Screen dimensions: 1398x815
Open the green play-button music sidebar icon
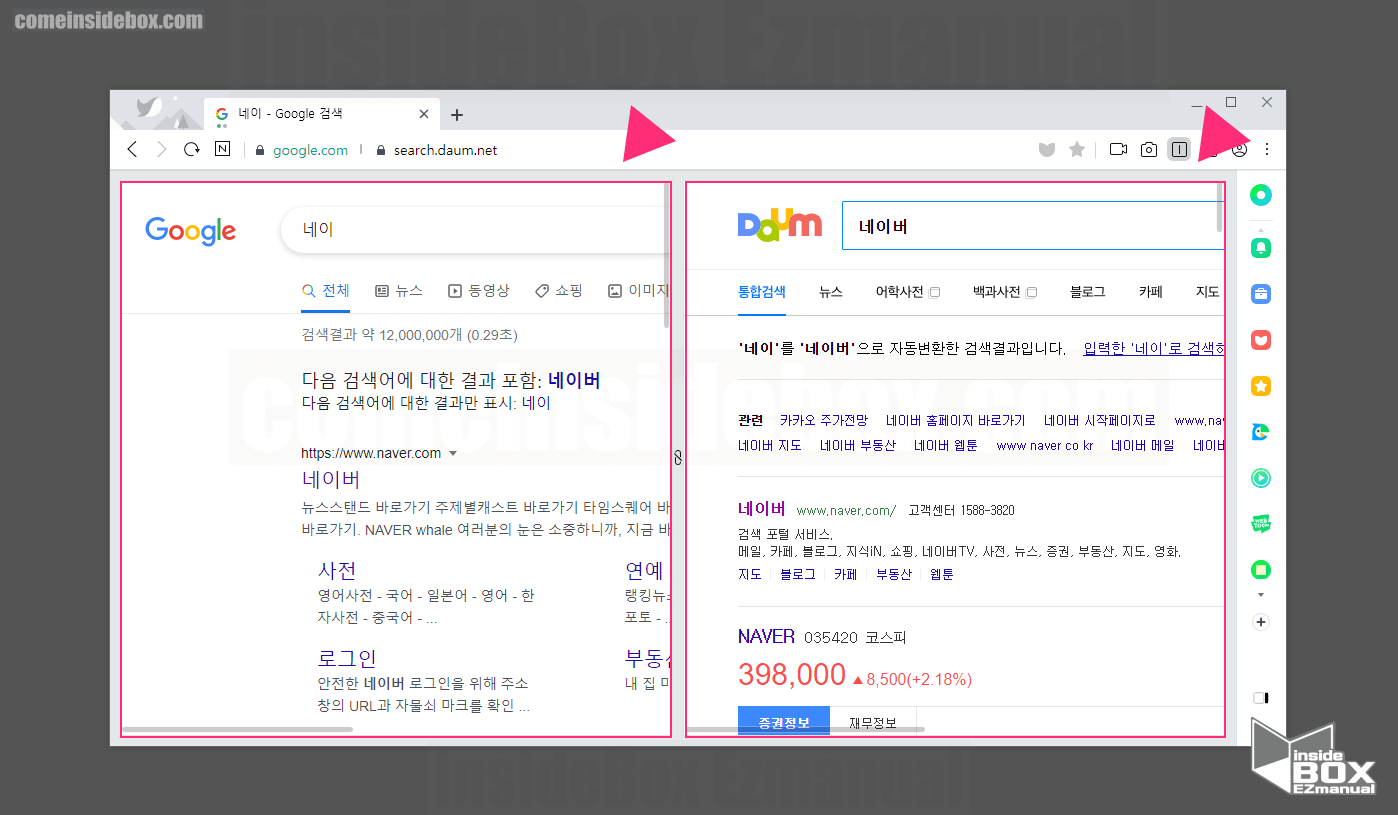coord(1261,478)
